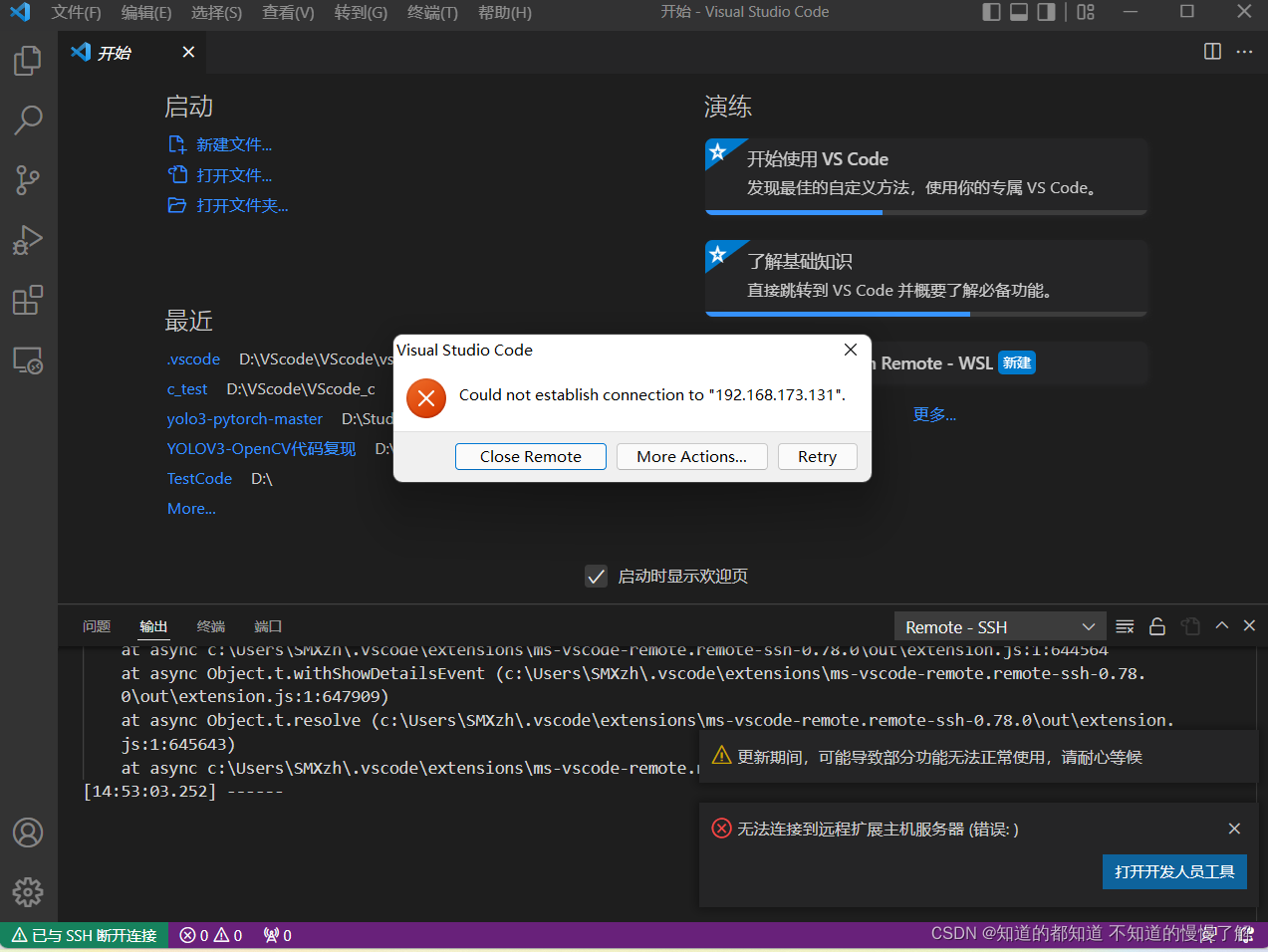
Task: Toggle output scroll lock icon
Action: 1157,626
